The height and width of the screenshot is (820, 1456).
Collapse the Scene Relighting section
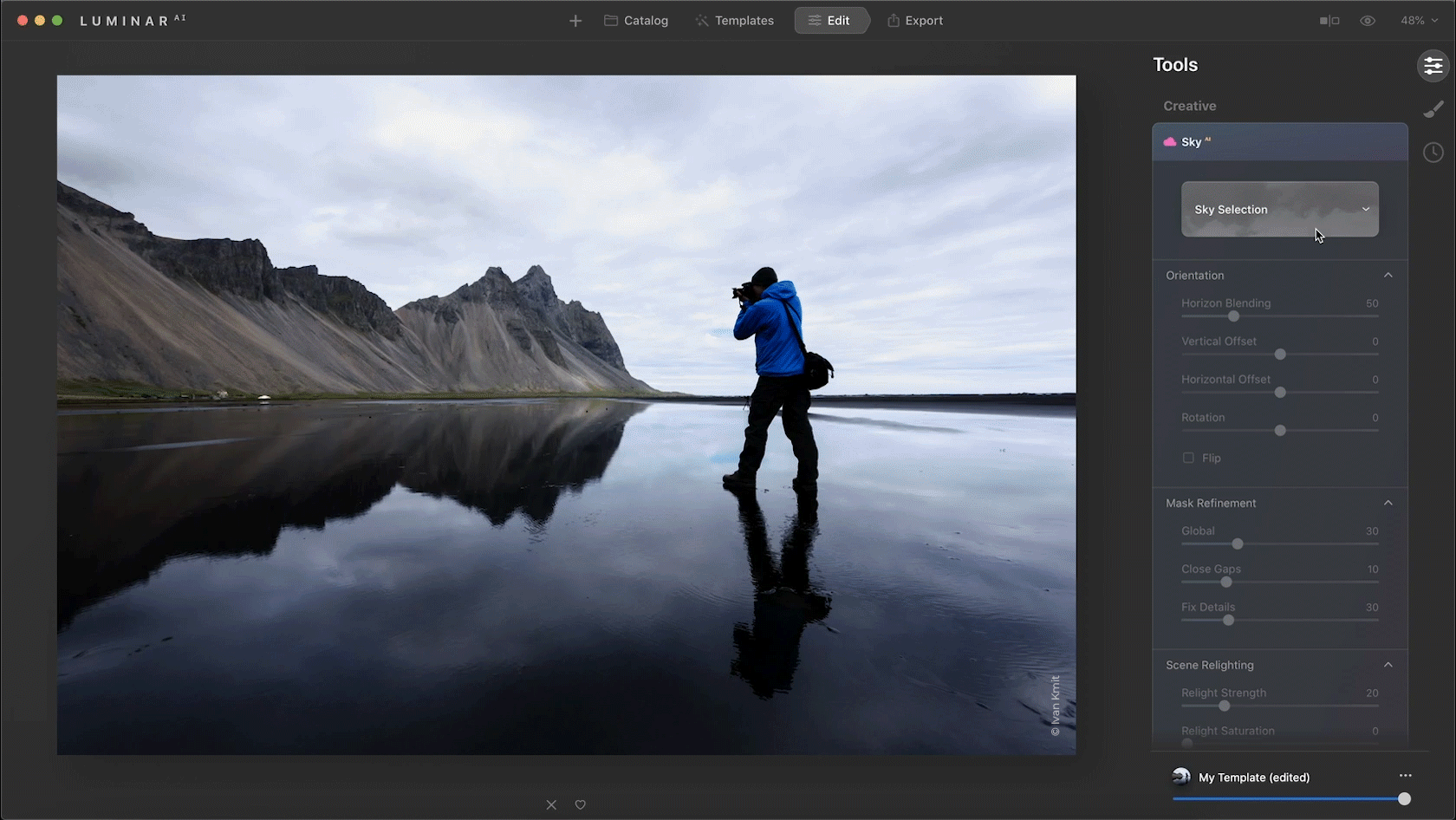click(x=1388, y=665)
